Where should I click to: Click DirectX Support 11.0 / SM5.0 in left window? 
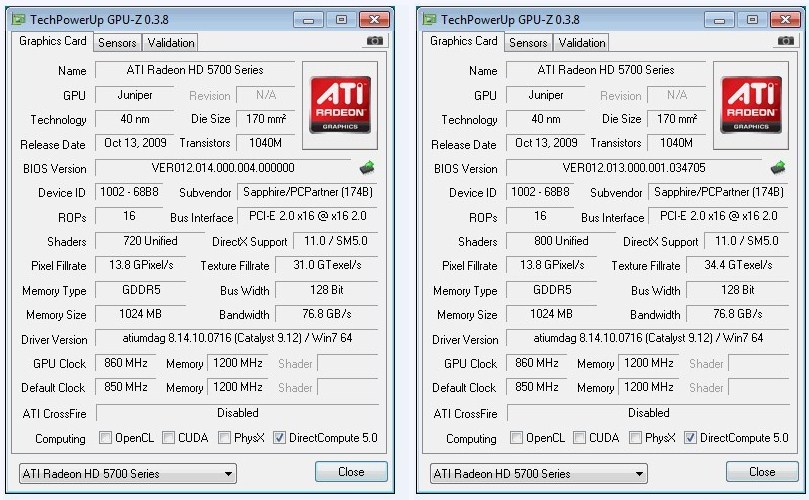(335, 241)
